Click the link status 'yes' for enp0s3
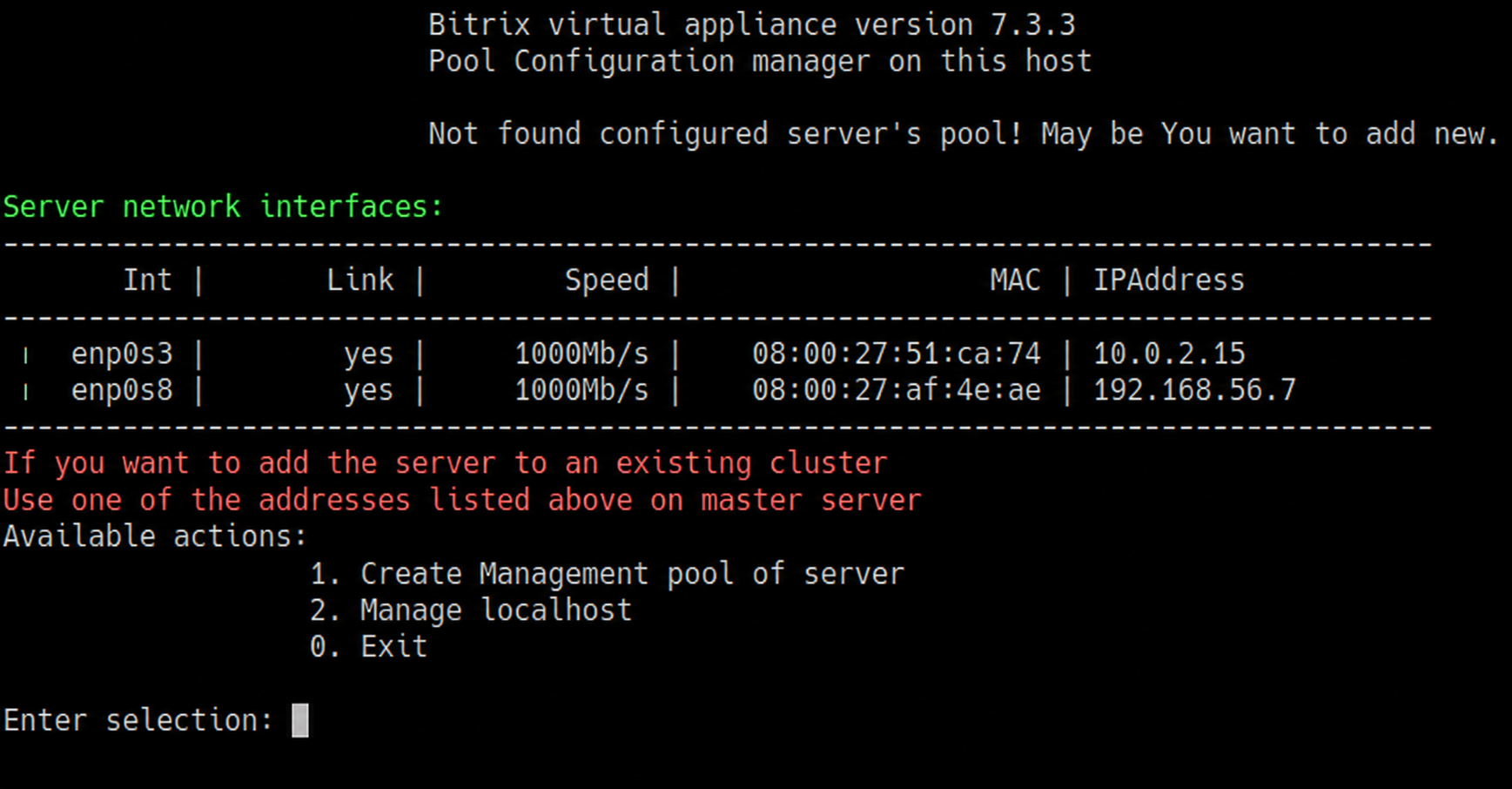This screenshot has width=1512, height=789. pos(368,354)
